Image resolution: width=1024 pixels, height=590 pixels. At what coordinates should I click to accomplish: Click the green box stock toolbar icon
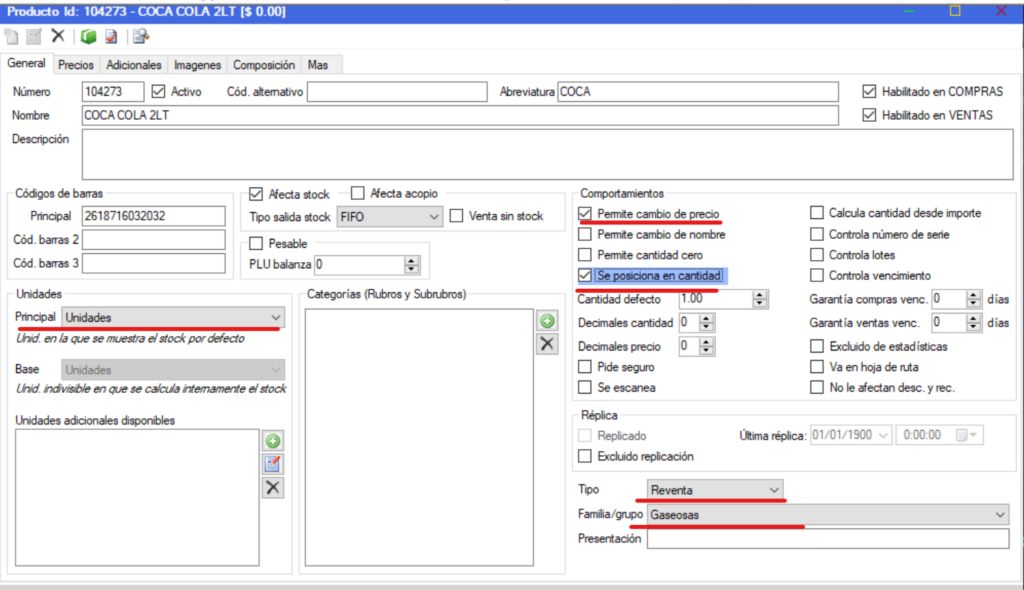pos(88,37)
